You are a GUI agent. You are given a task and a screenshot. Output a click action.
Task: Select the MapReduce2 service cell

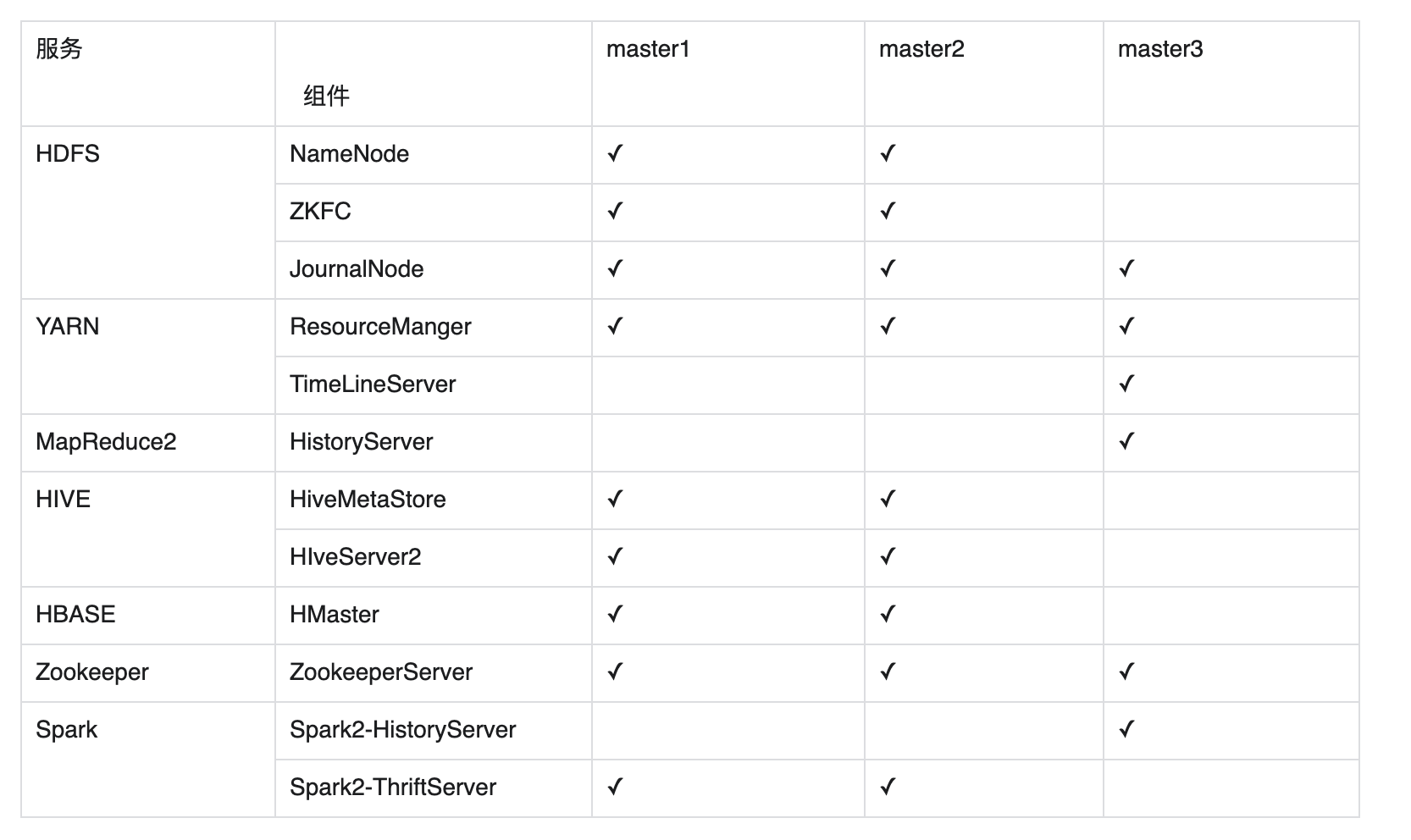(x=148, y=443)
